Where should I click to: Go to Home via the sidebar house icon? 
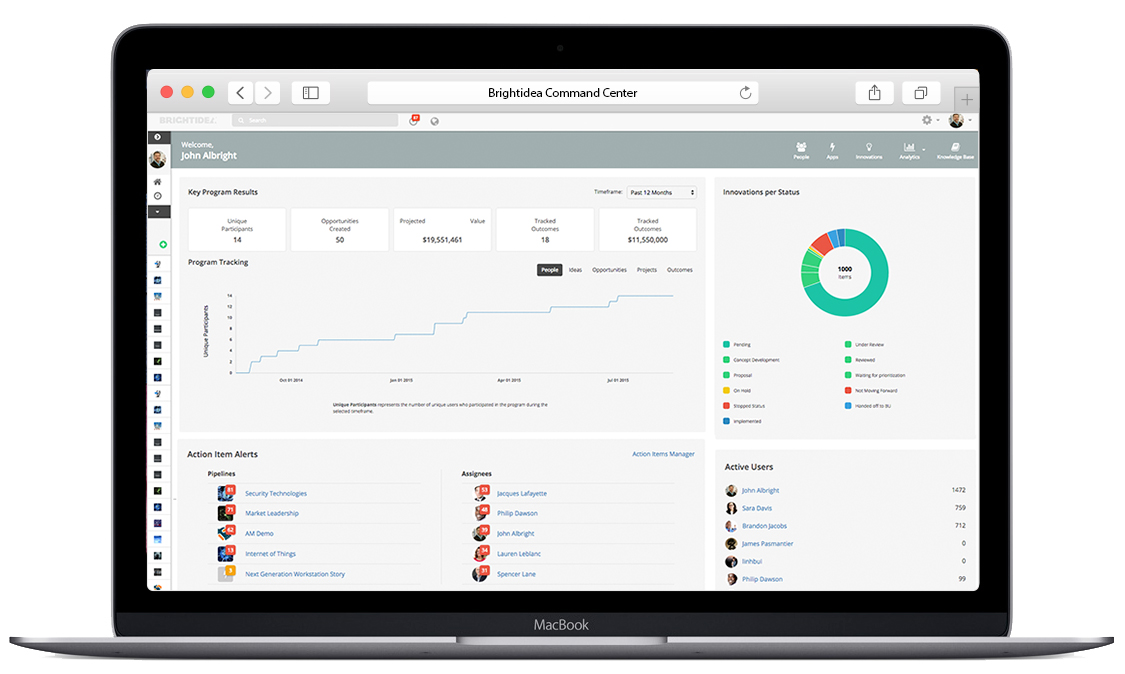[158, 182]
